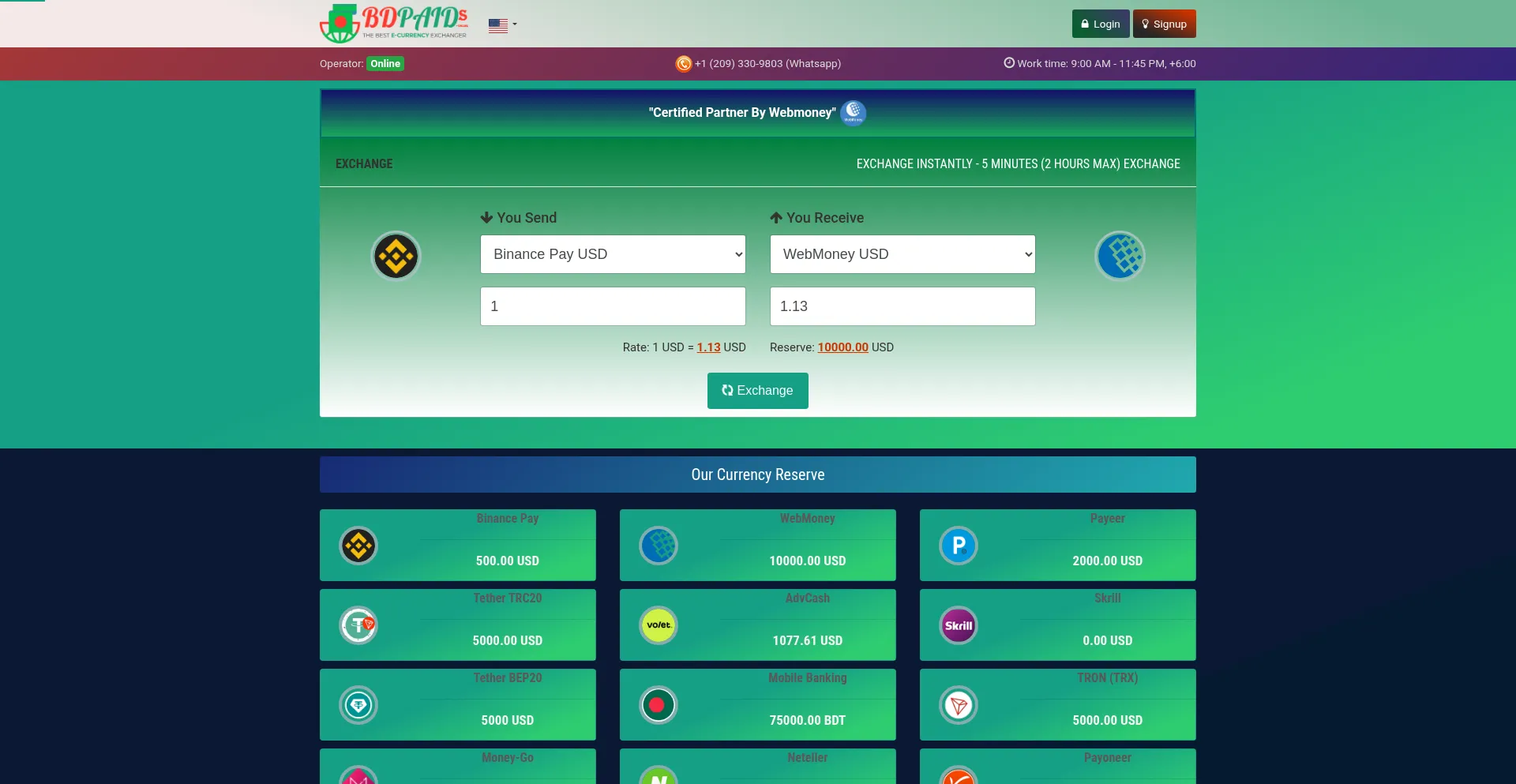
Task: Click the Tether BEP20 reserve icon
Action: [x=358, y=705]
